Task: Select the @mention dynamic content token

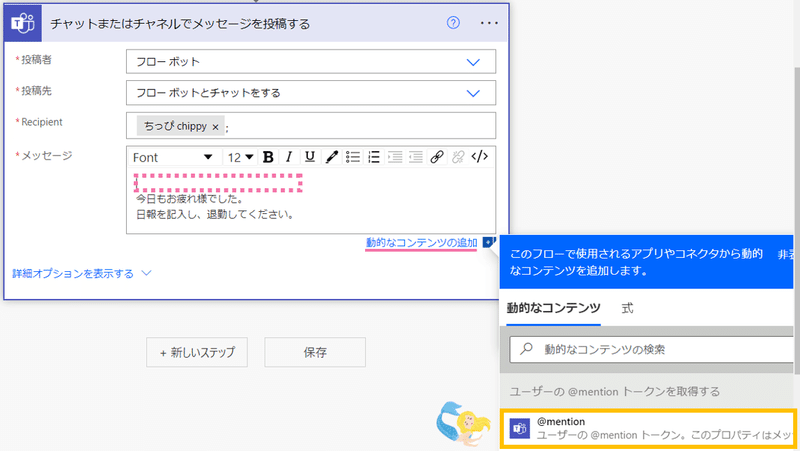Action: [x=648, y=428]
